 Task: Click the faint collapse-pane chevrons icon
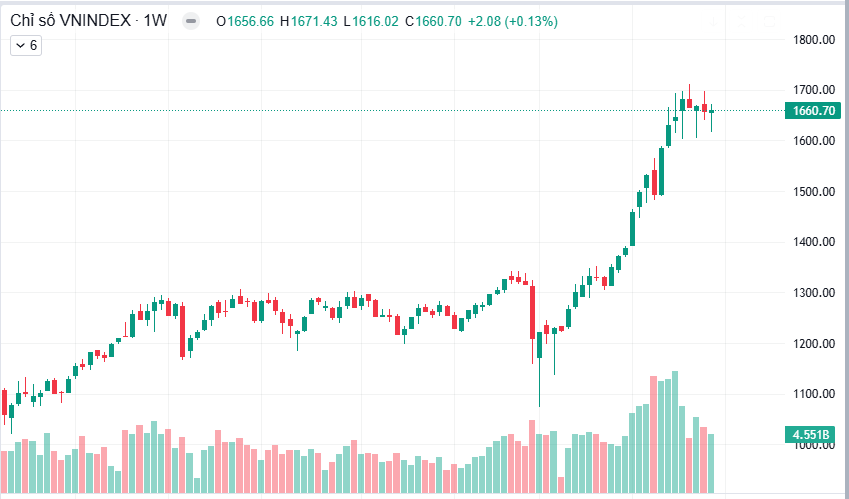pyautogui.click(x=741, y=22)
